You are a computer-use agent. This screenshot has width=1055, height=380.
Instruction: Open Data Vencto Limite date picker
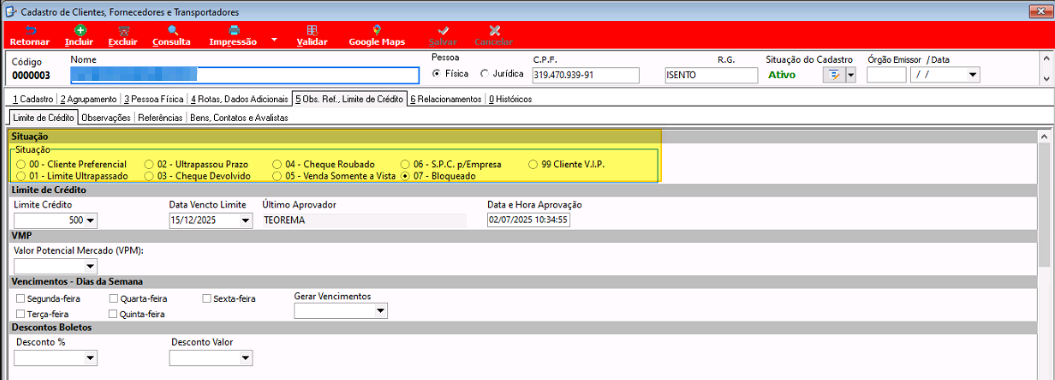[245, 221]
